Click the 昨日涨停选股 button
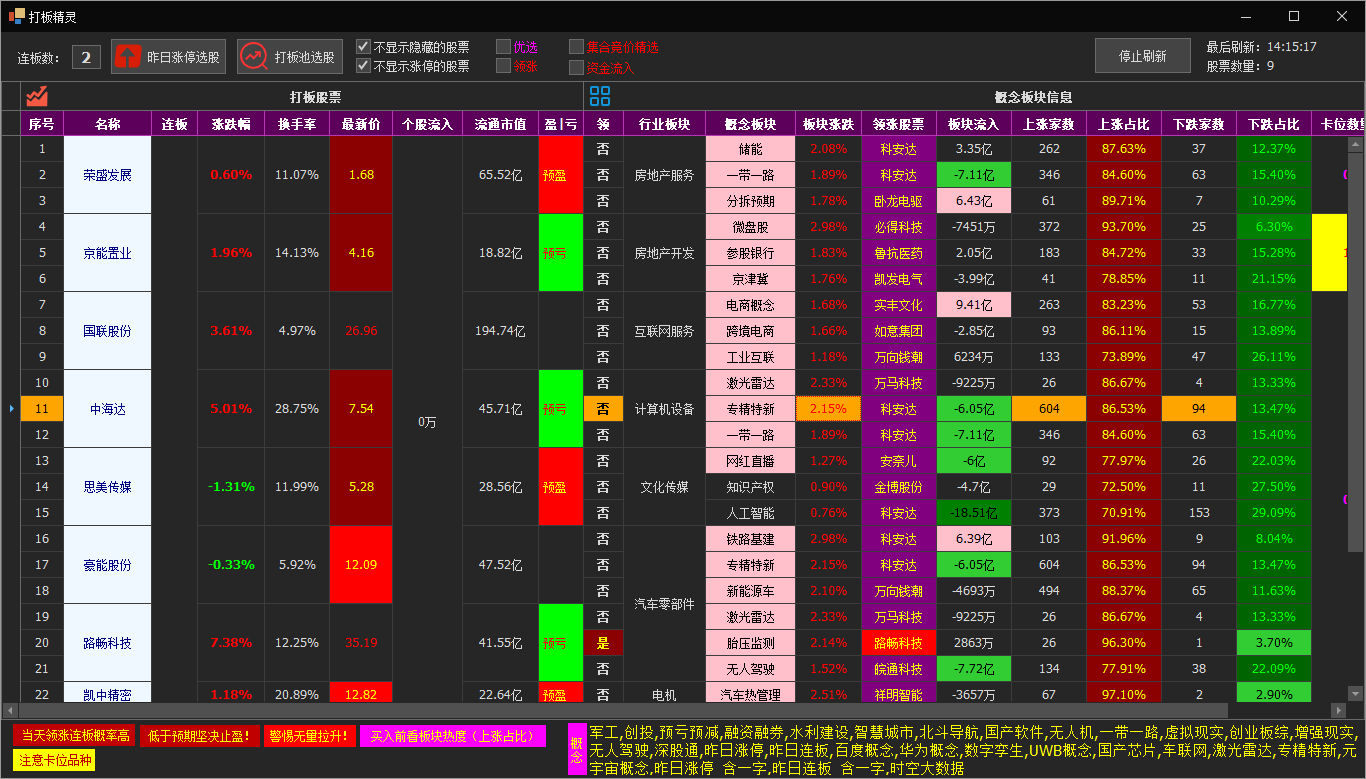The width and height of the screenshot is (1366, 779). (168, 57)
